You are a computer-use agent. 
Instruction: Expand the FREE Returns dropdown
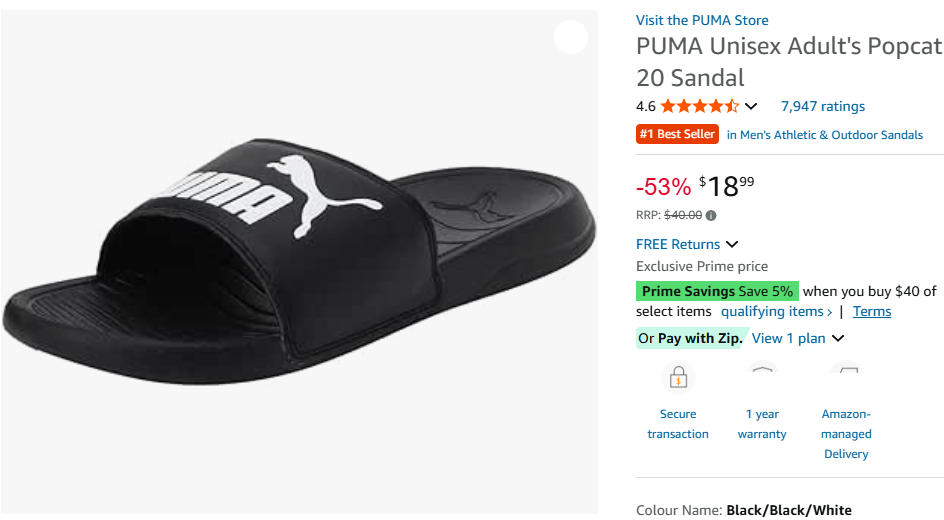click(x=732, y=244)
